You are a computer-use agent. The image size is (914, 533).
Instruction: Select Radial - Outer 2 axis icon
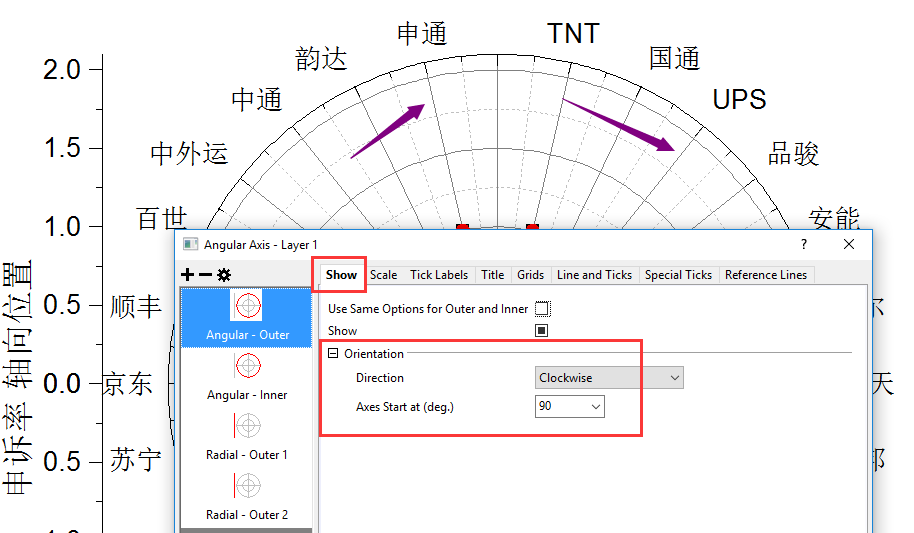click(248, 486)
